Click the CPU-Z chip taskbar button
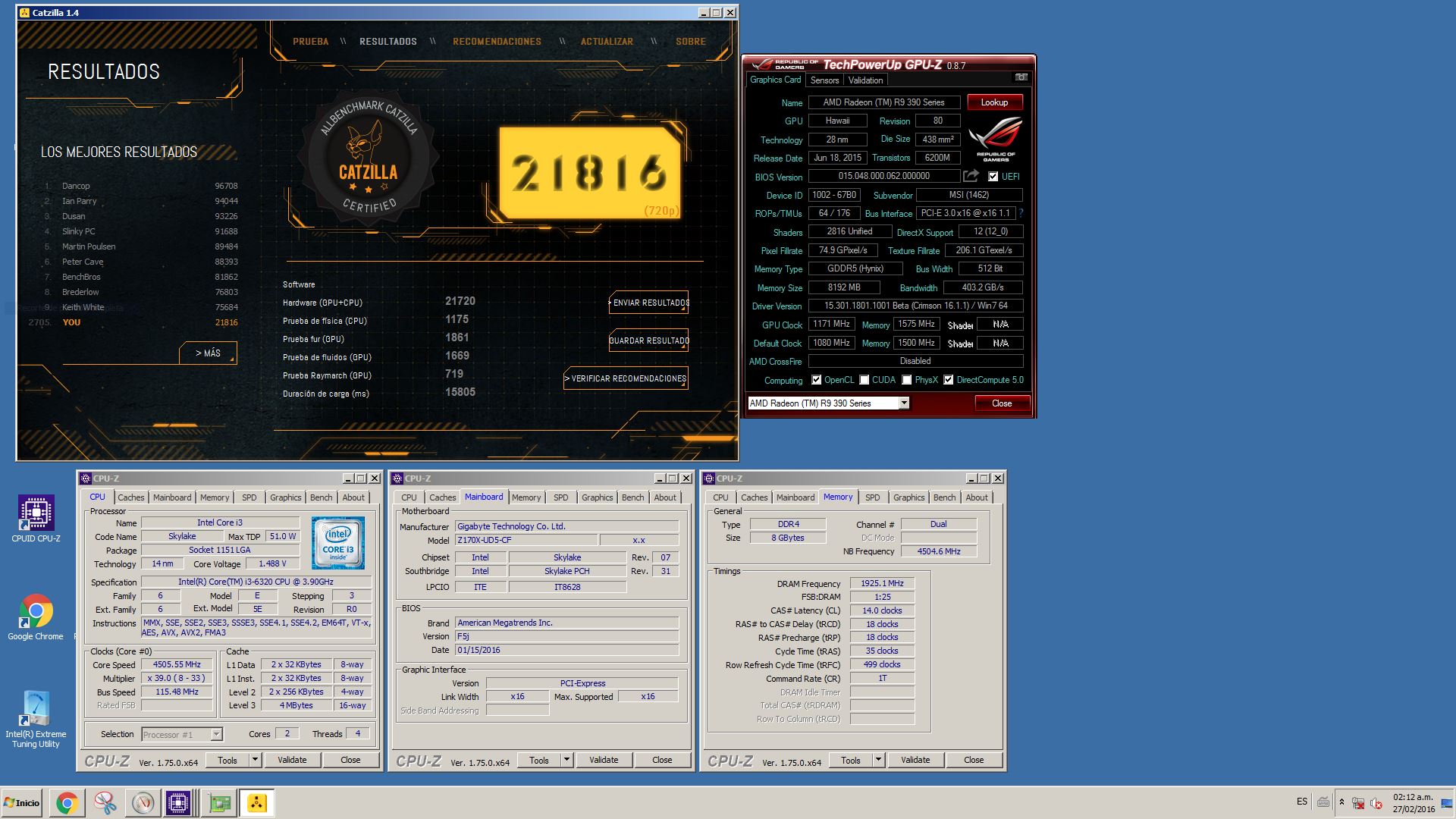The height and width of the screenshot is (819, 1456). pos(178,802)
